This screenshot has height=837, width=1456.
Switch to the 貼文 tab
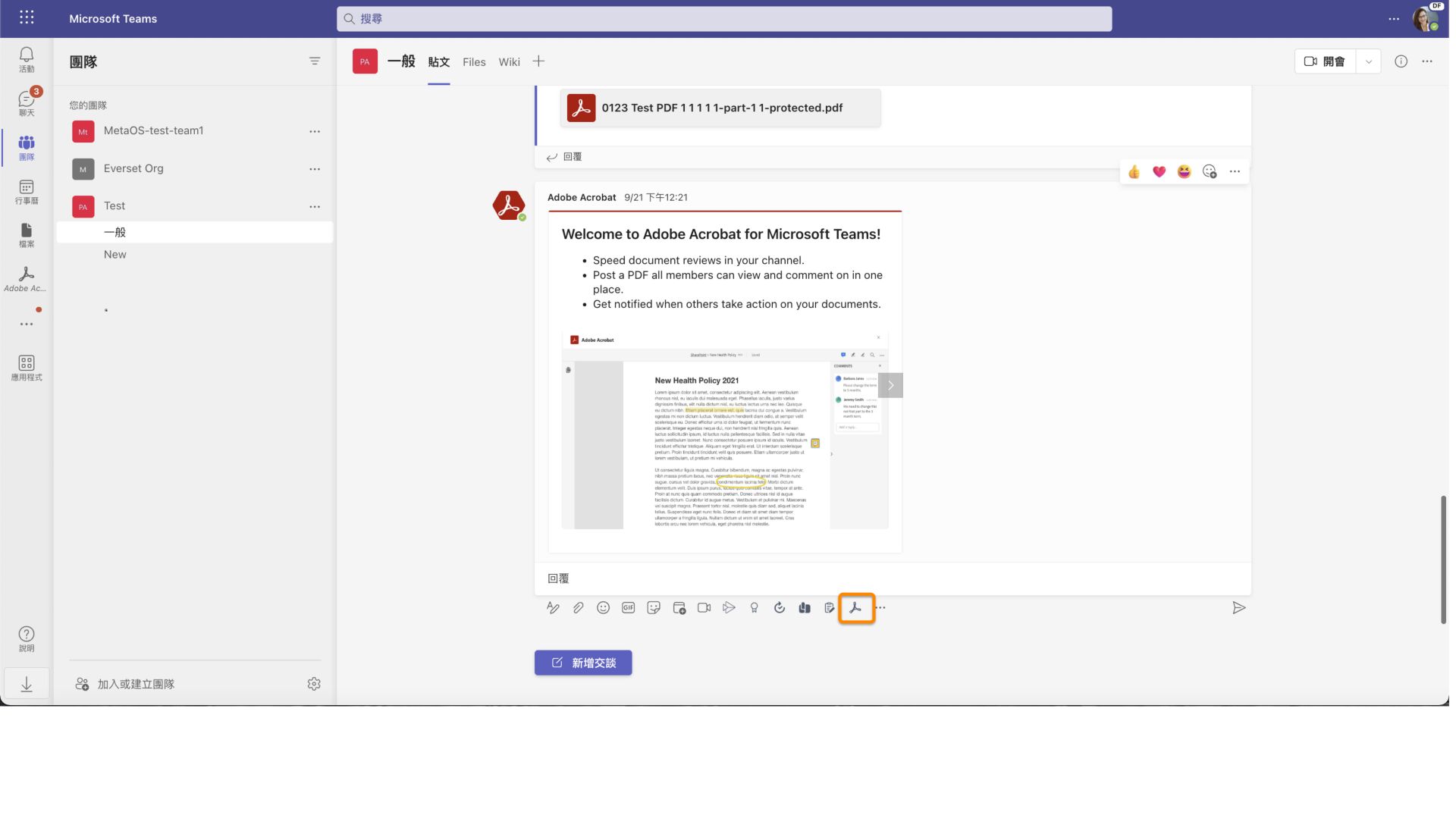[438, 62]
